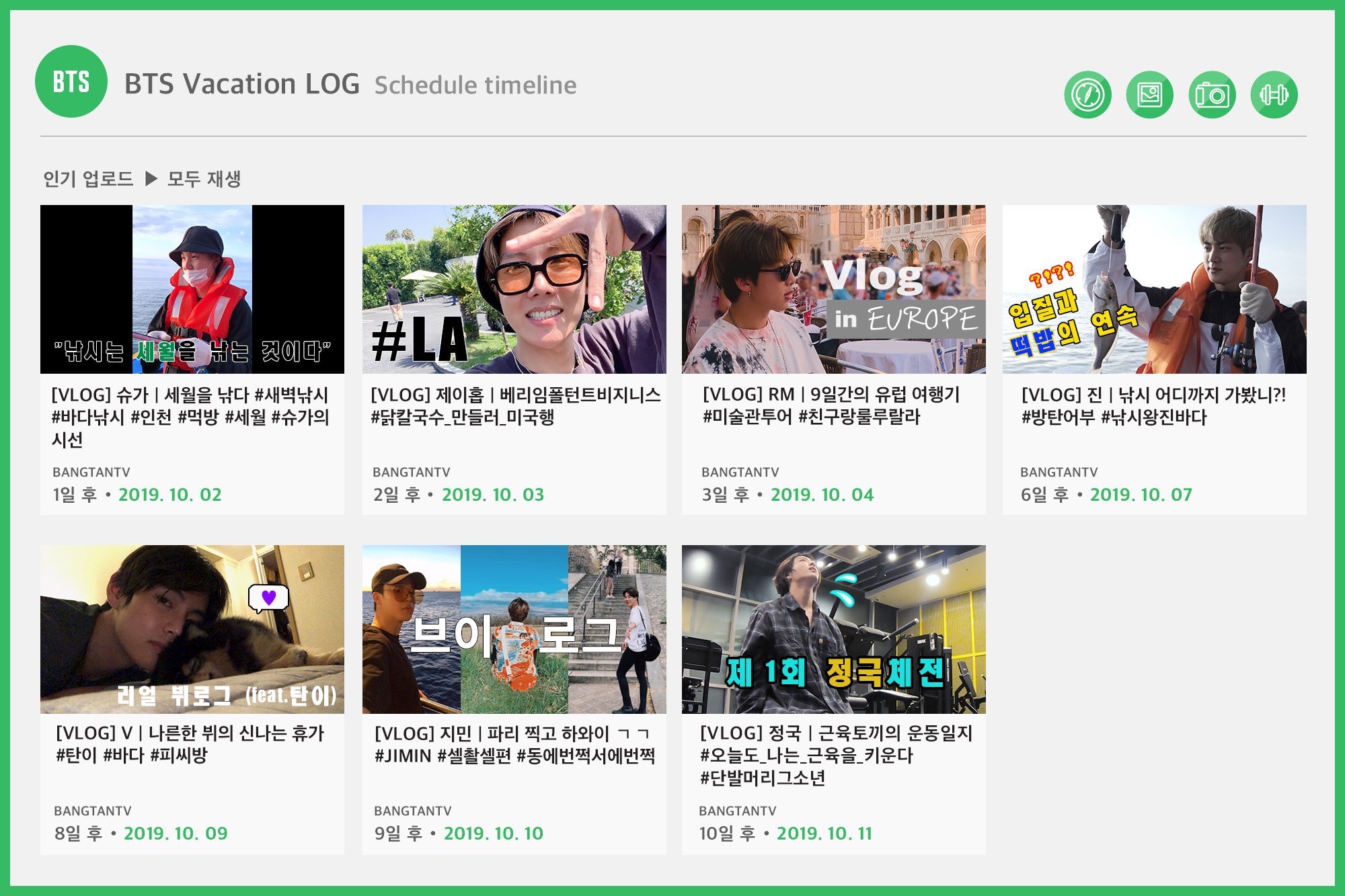
Task: Click the compass icon in header
Action: pos(1087,95)
